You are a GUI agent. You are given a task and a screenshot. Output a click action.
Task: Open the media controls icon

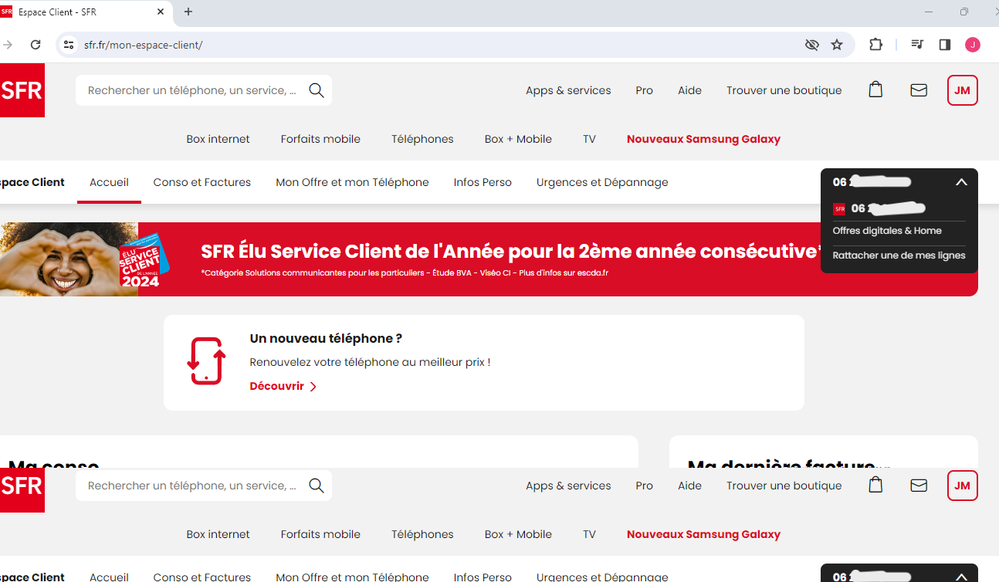917,45
